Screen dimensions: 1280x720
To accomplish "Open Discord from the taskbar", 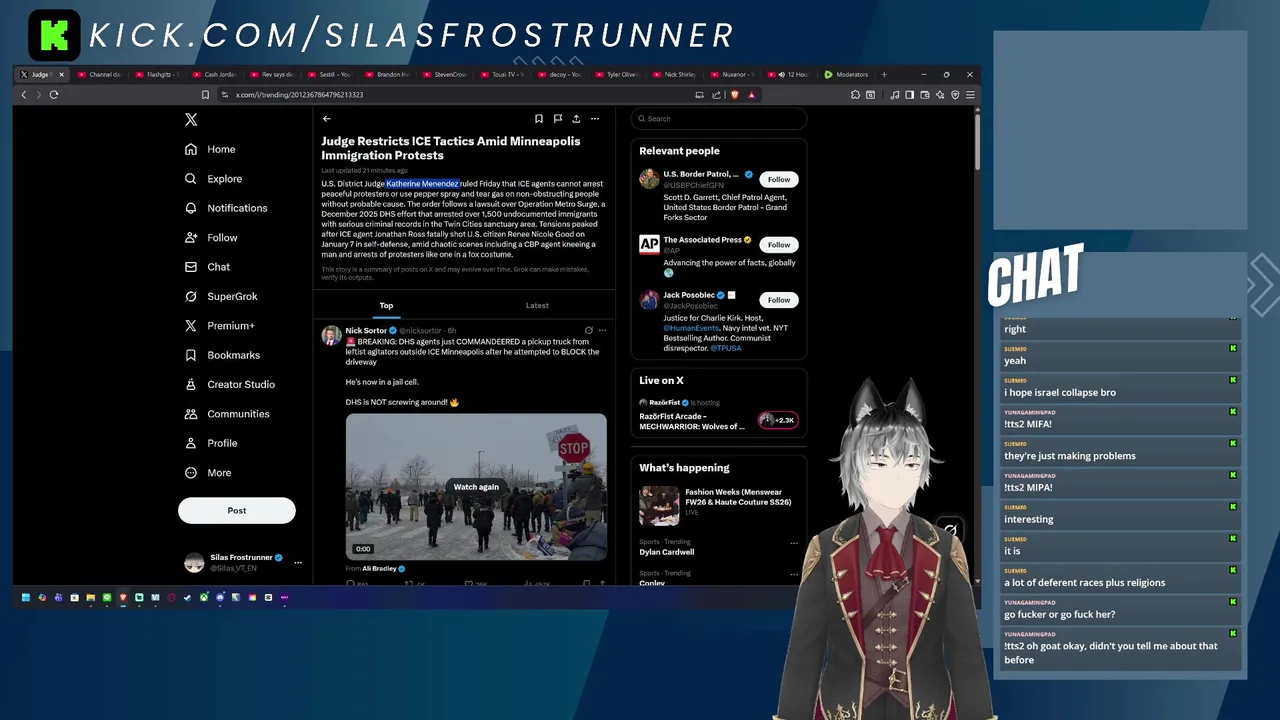I will coord(220,597).
